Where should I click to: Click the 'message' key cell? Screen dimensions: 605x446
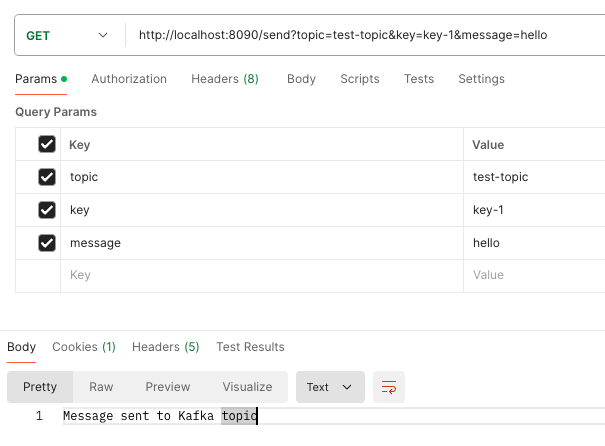(262, 243)
